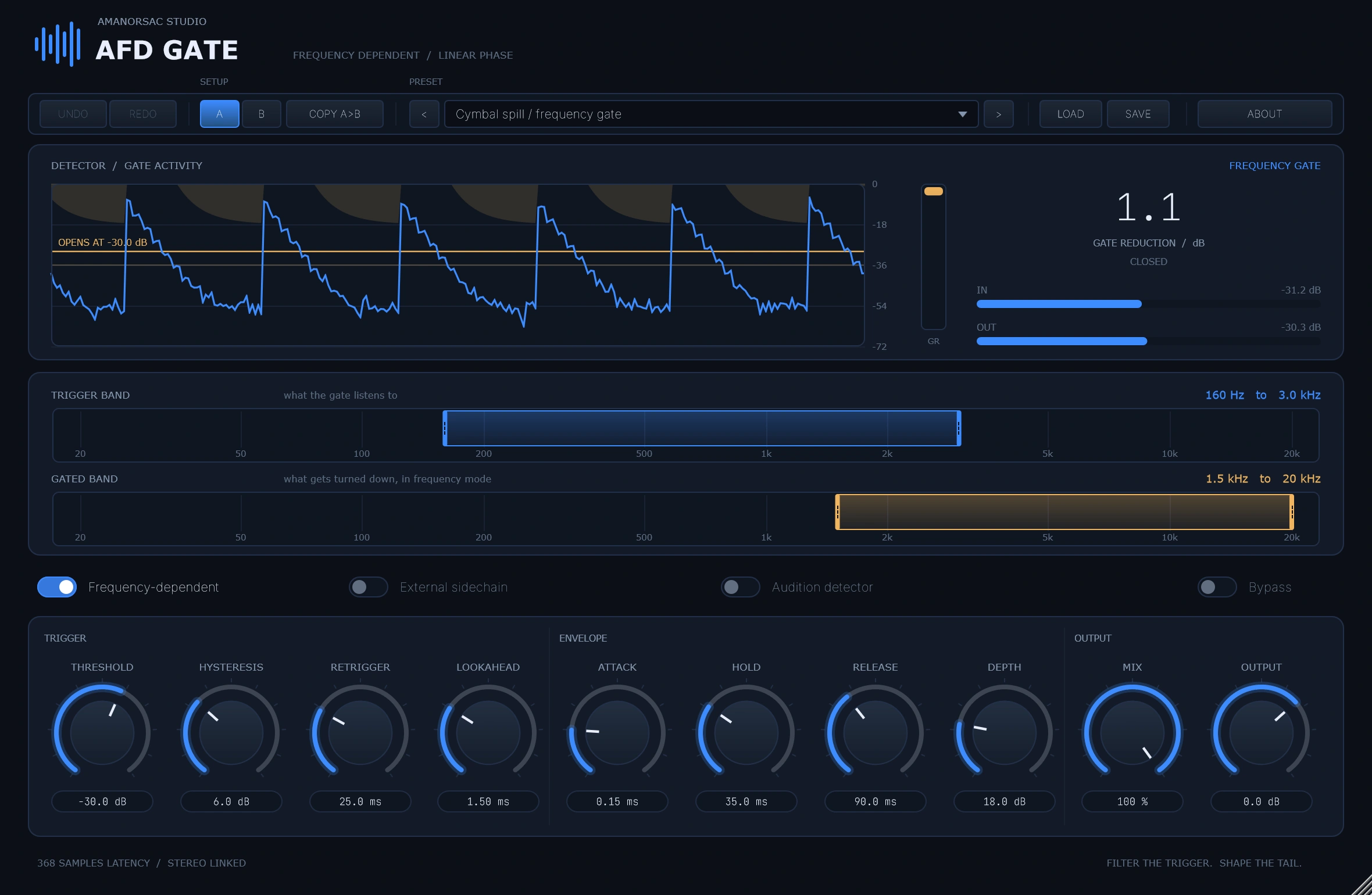Click the HOLD knob
Viewport: 1372px width, 895px height.
pos(746,732)
